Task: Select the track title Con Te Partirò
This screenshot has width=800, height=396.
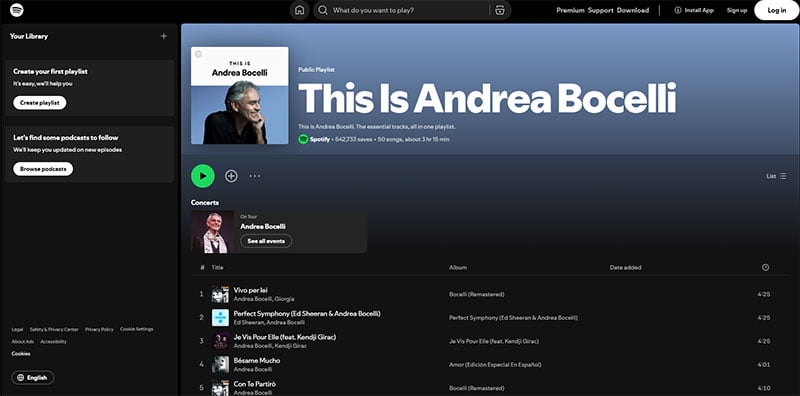Action: 255,384
